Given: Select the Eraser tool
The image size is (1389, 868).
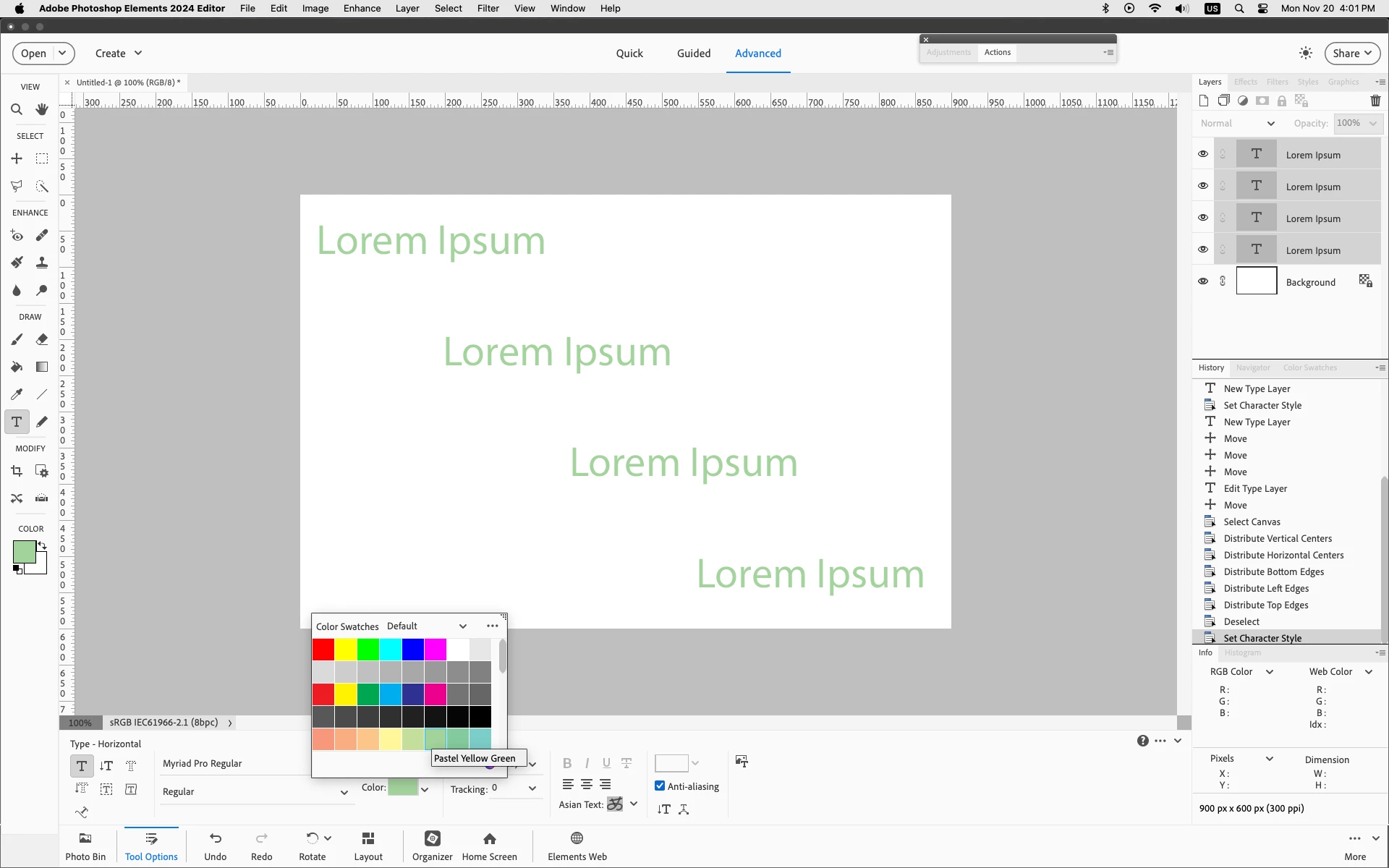Looking at the screenshot, I should click(42, 339).
